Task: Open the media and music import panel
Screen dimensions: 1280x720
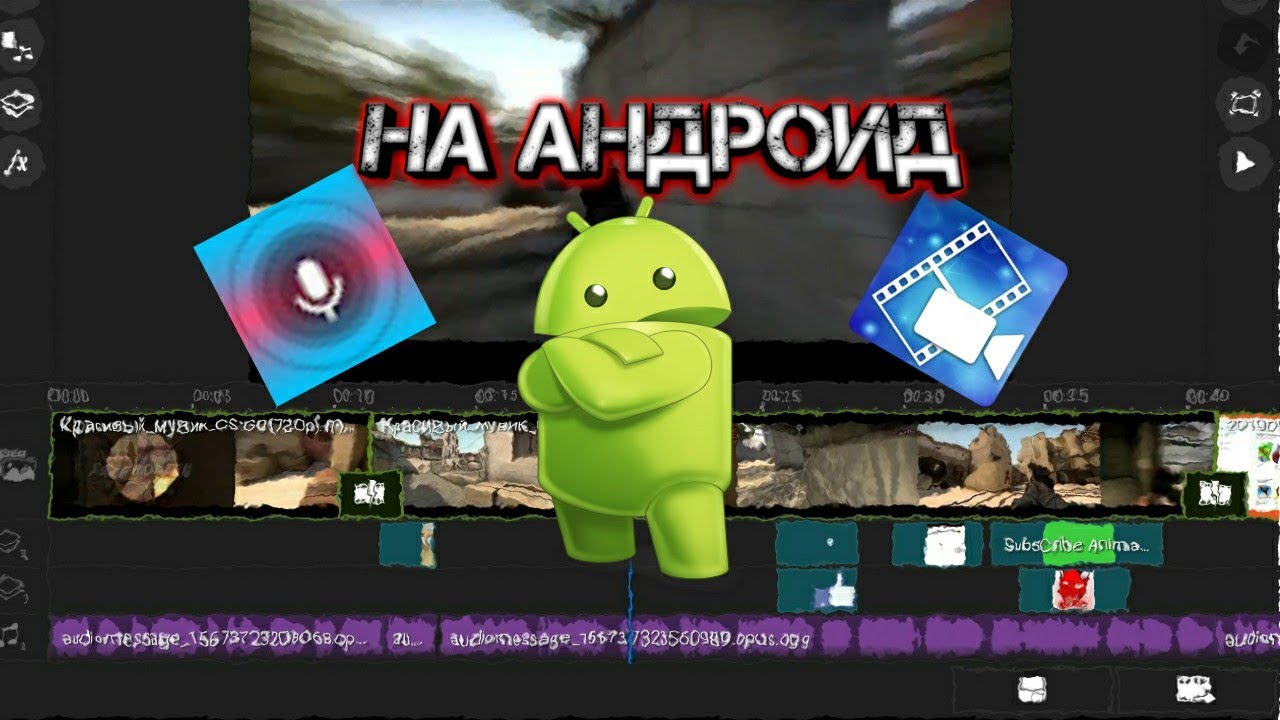Action: [18, 45]
